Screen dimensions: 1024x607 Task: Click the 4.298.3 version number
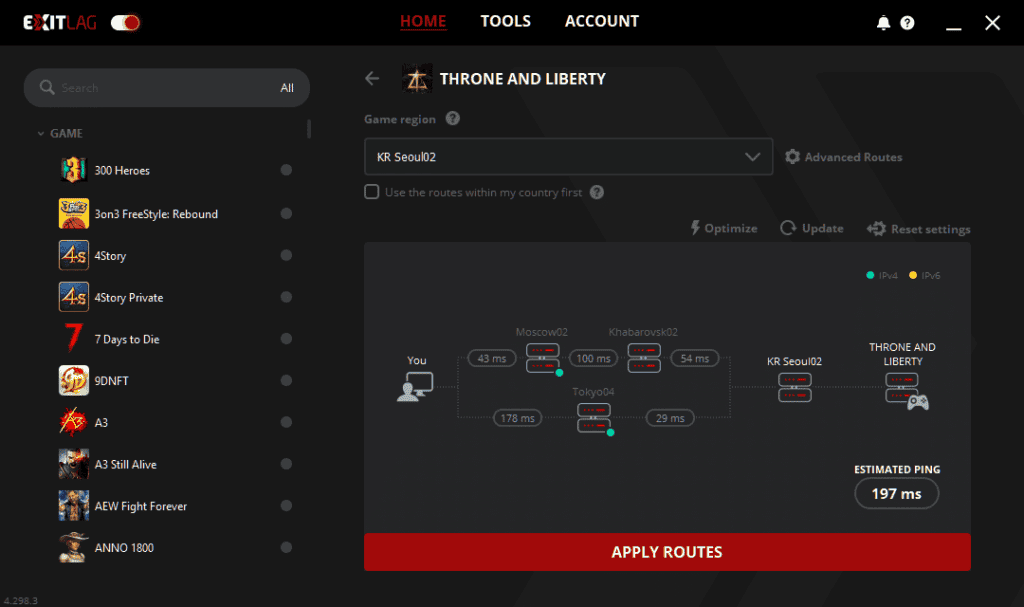tap(21, 600)
